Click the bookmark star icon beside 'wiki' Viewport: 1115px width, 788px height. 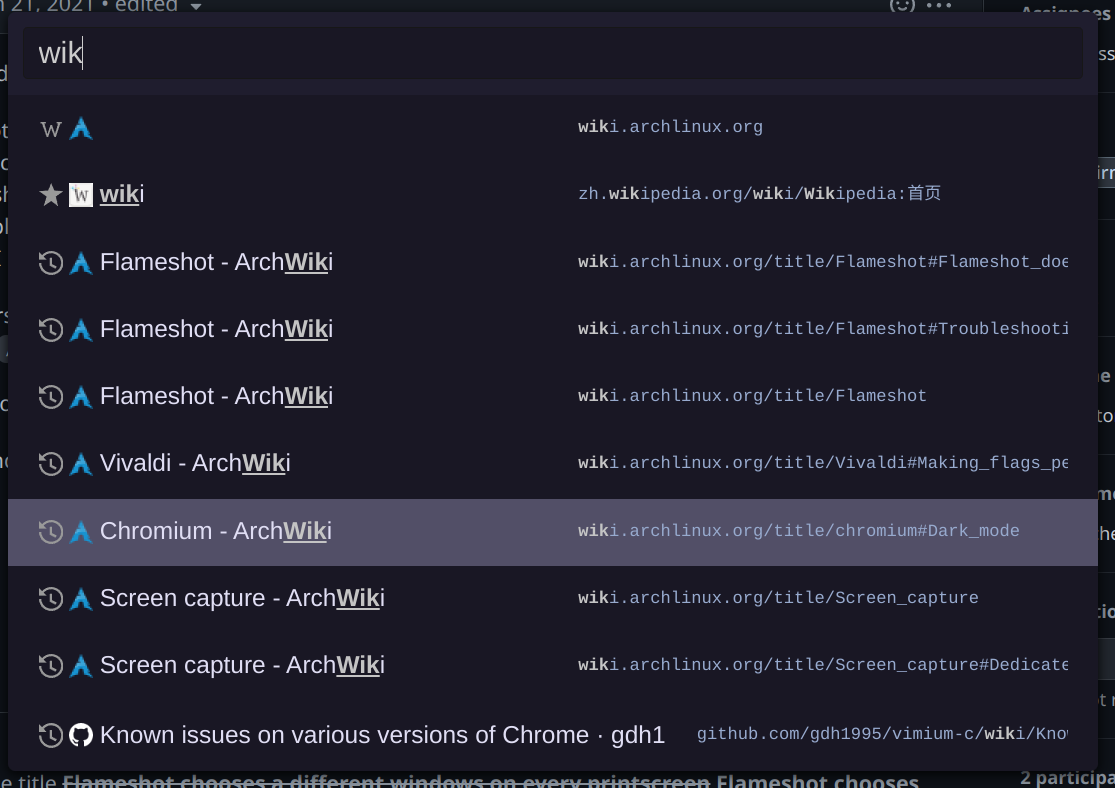tap(50, 195)
